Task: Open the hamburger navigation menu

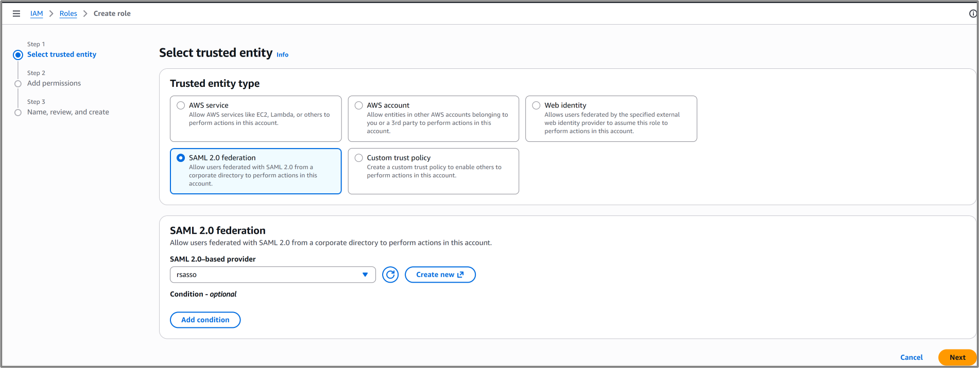Action: tap(16, 13)
